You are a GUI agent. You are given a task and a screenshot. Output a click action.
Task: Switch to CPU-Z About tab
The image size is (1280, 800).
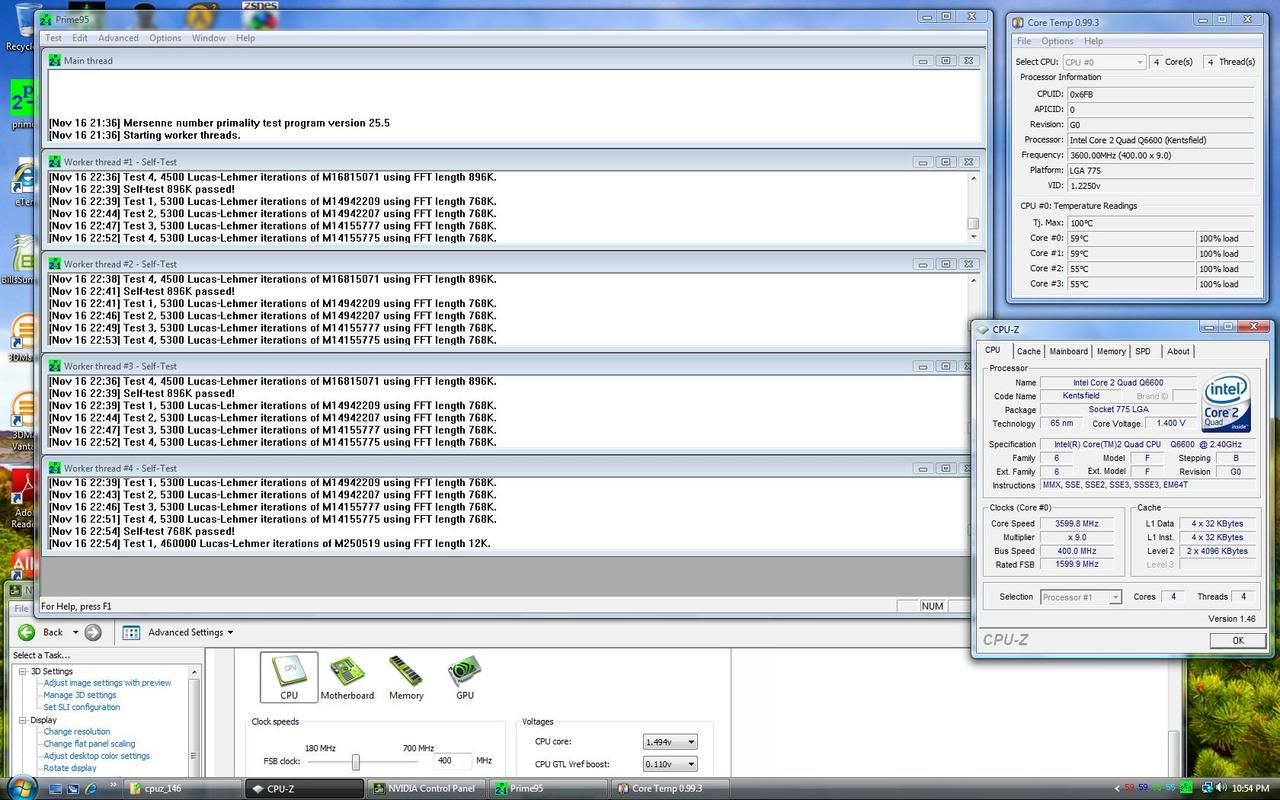(1178, 351)
